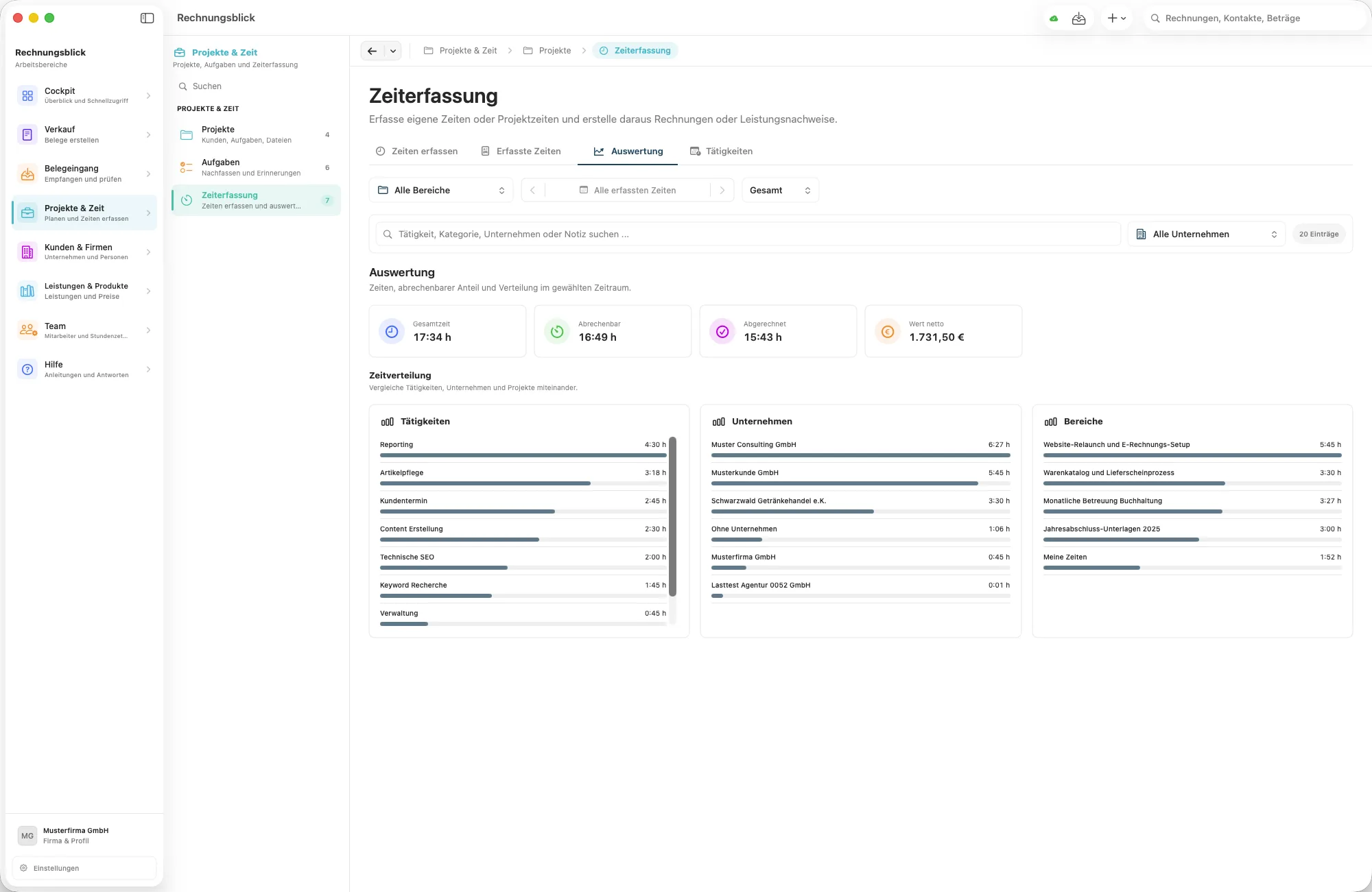Screen dimensions: 1372x892
Task: Go to previous time period arrow
Action: tap(533, 191)
